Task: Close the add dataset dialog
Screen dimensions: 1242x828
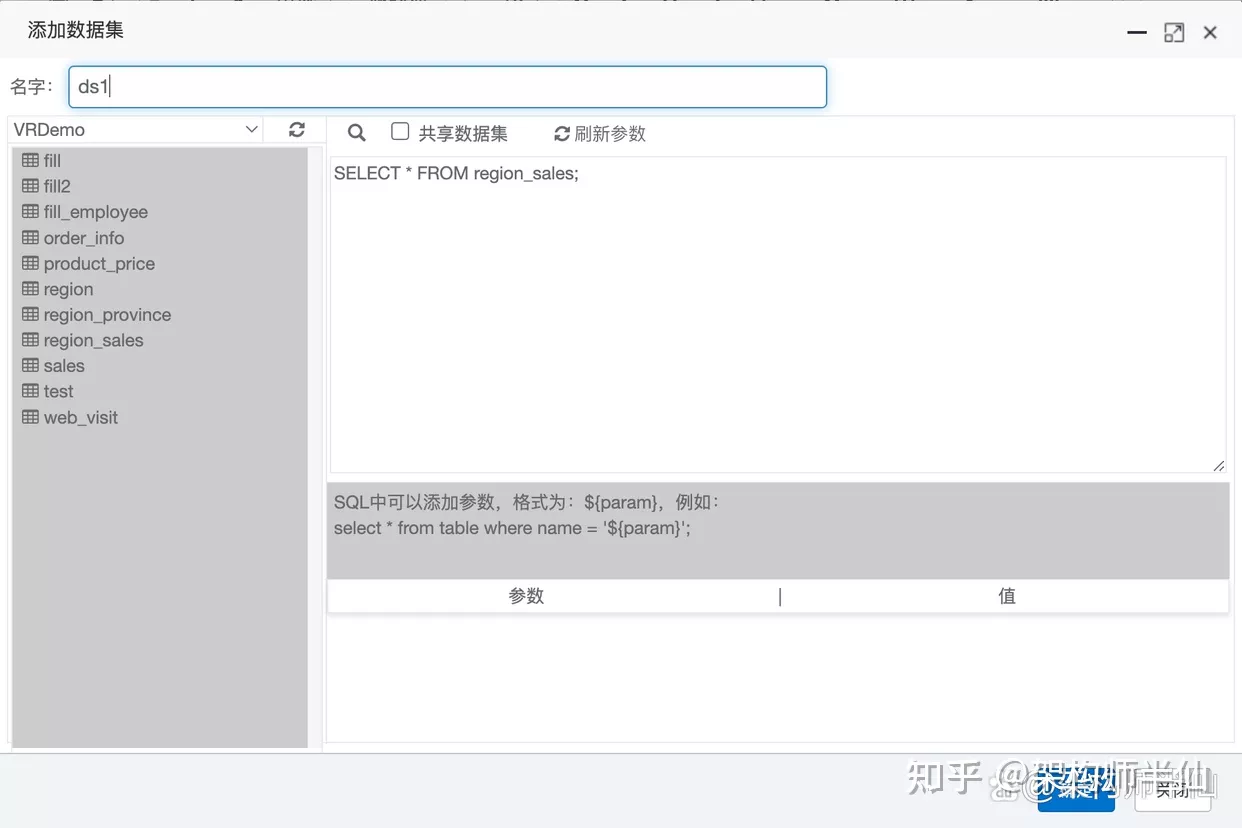Action: pyautogui.click(x=1210, y=32)
